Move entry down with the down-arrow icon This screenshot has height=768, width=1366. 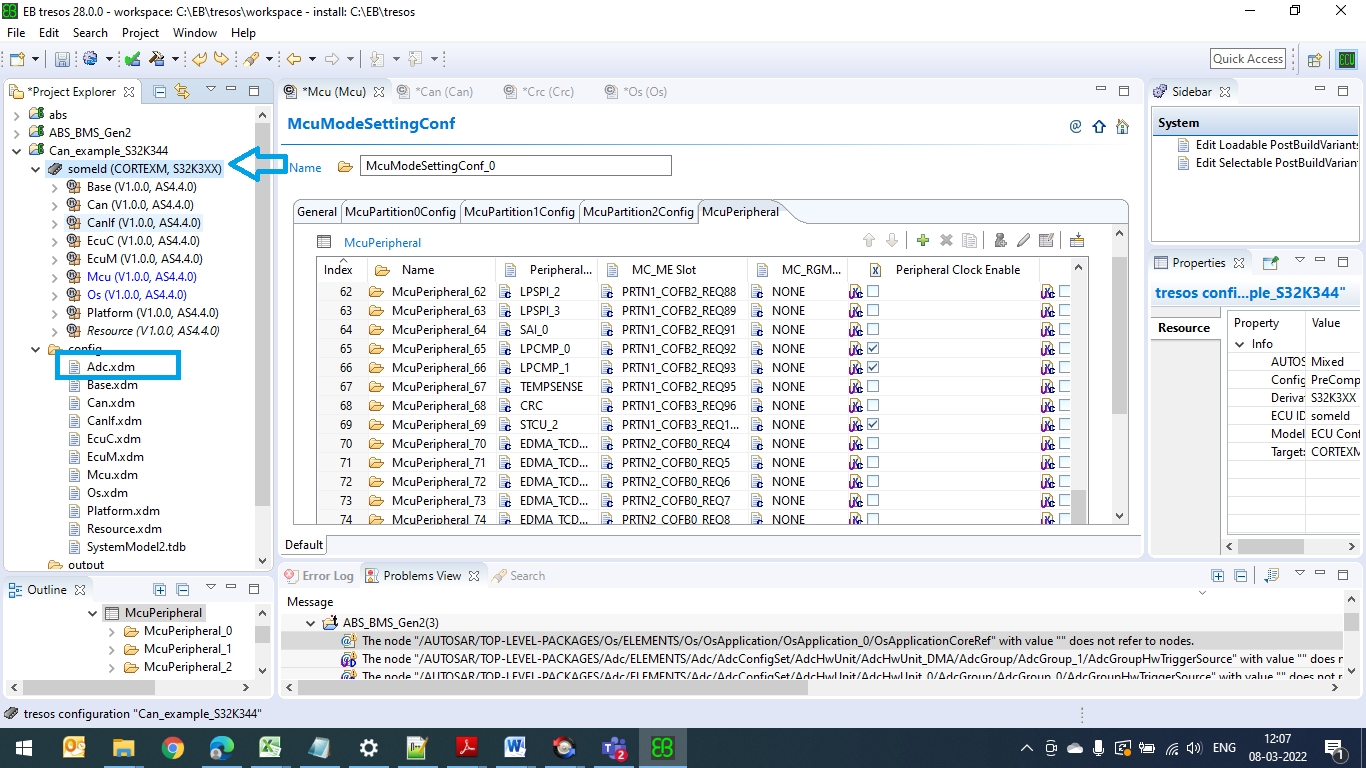tap(890, 240)
